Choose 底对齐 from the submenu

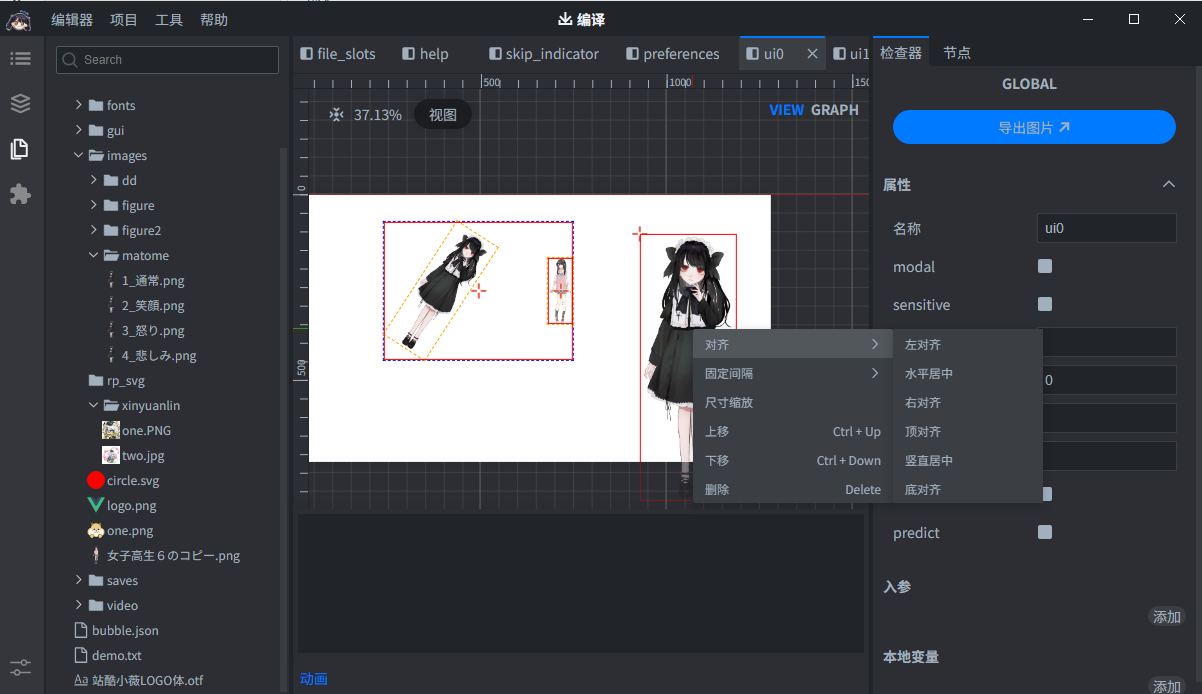[x=967, y=489]
